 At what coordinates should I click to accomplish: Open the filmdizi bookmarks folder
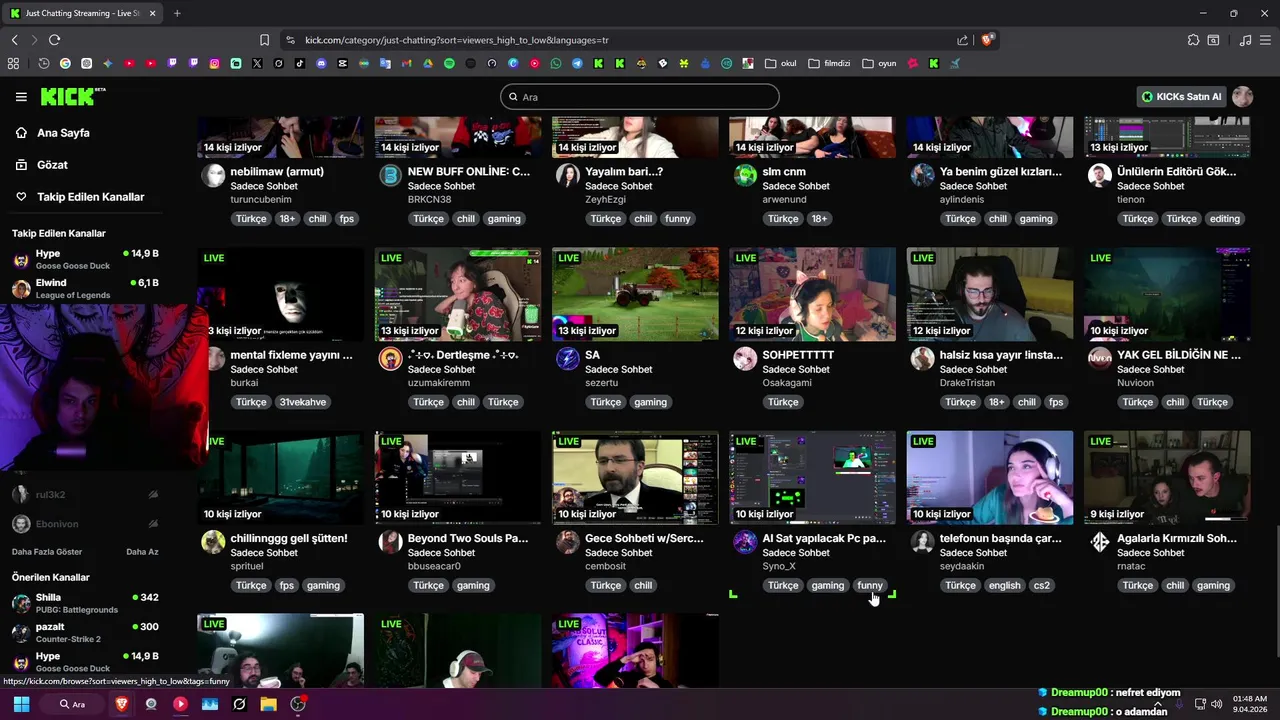point(829,63)
